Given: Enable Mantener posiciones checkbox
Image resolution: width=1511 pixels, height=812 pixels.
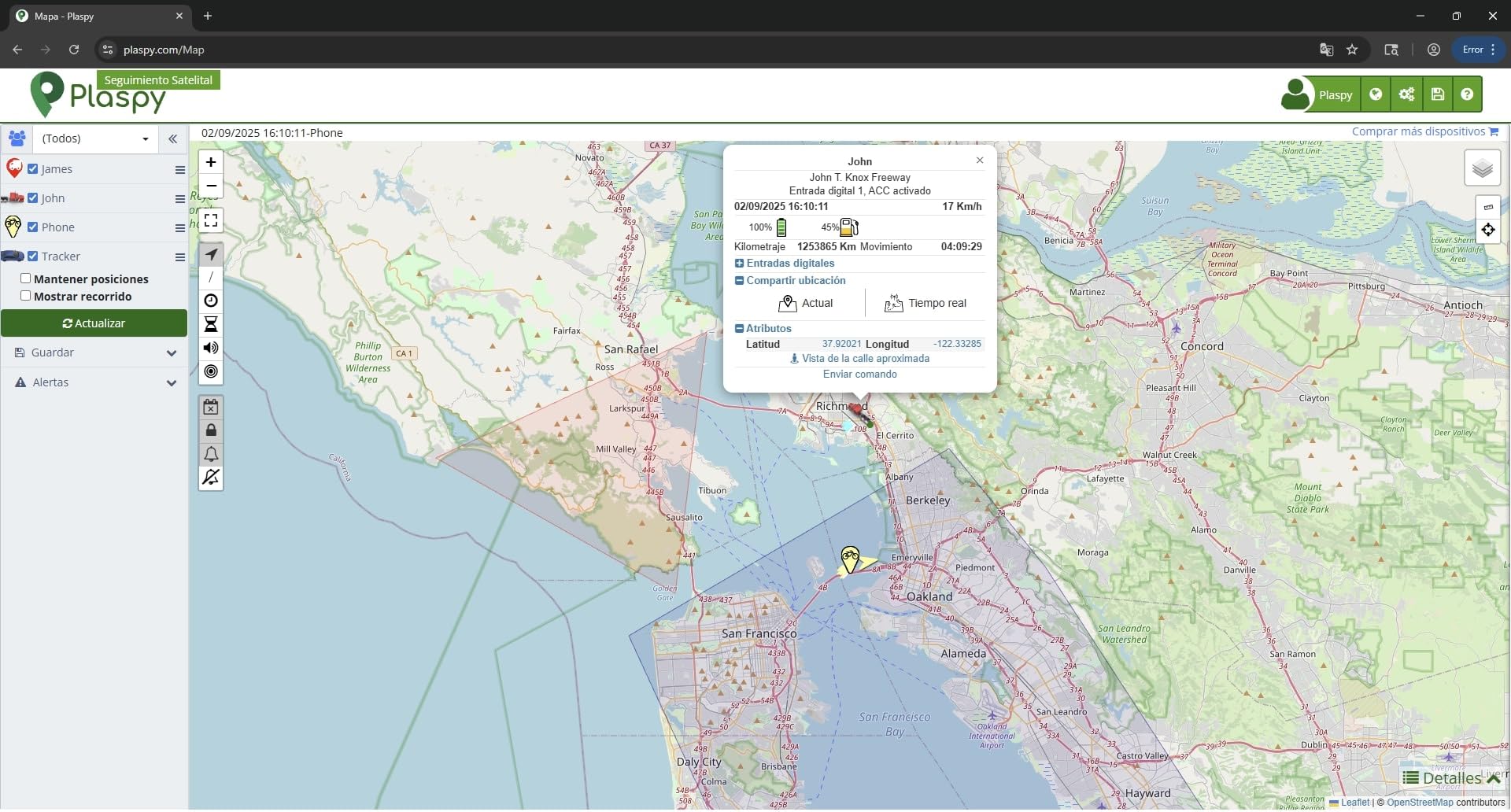Looking at the screenshot, I should click(26, 278).
